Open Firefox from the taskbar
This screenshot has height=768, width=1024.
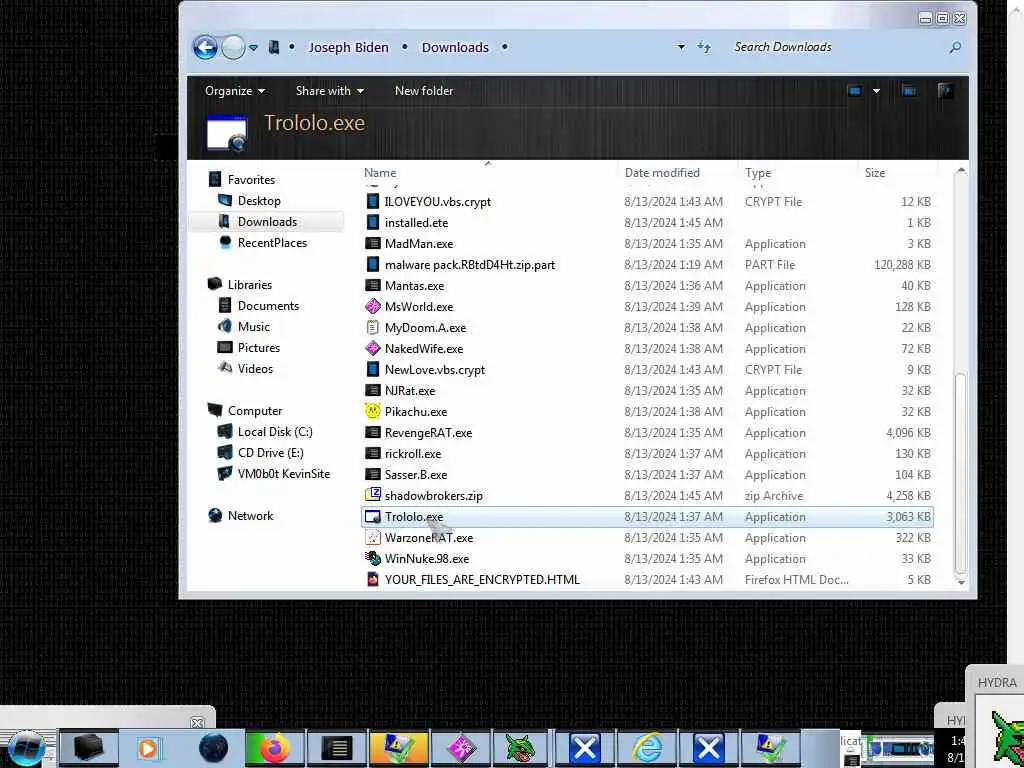pyautogui.click(x=275, y=748)
